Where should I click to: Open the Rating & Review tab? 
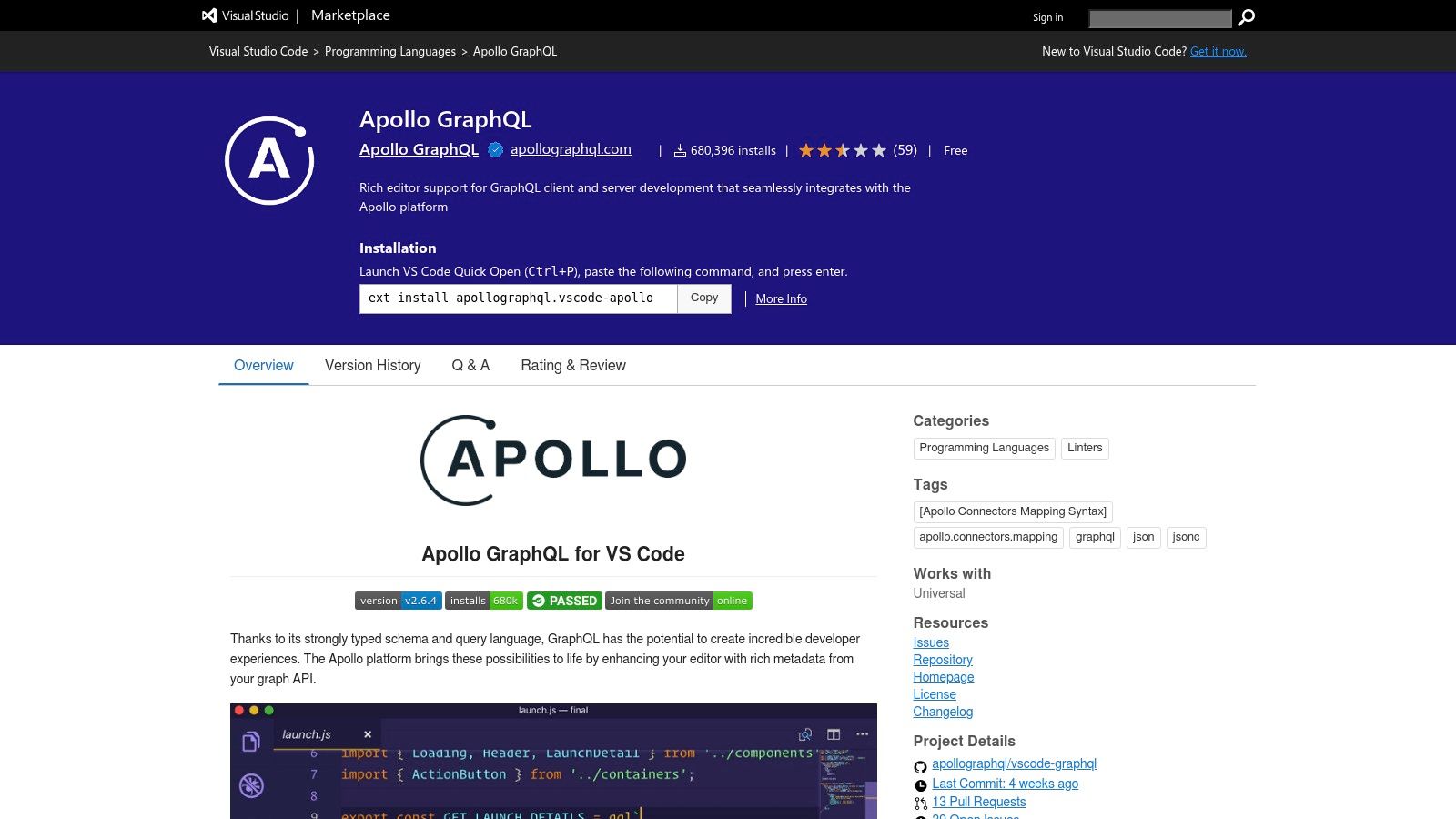click(573, 365)
